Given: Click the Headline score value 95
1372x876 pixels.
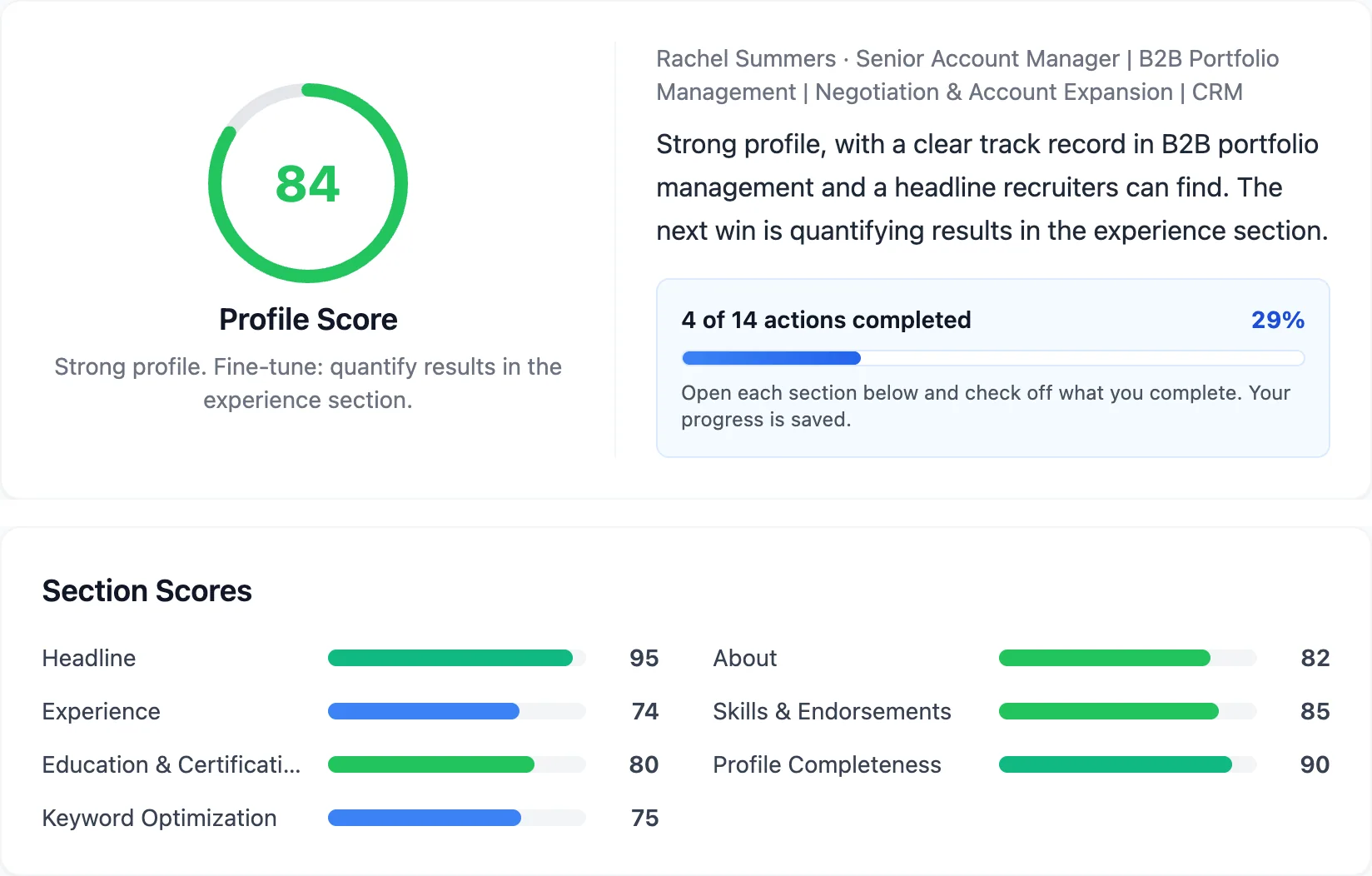Looking at the screenshot, I should pos(644,658).
